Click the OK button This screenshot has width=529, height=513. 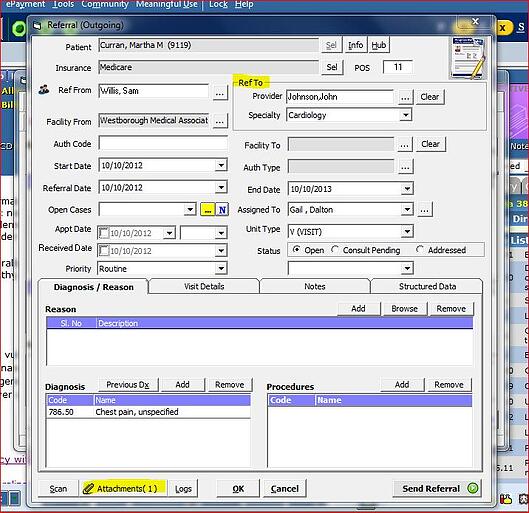click(x=238, y=489)
